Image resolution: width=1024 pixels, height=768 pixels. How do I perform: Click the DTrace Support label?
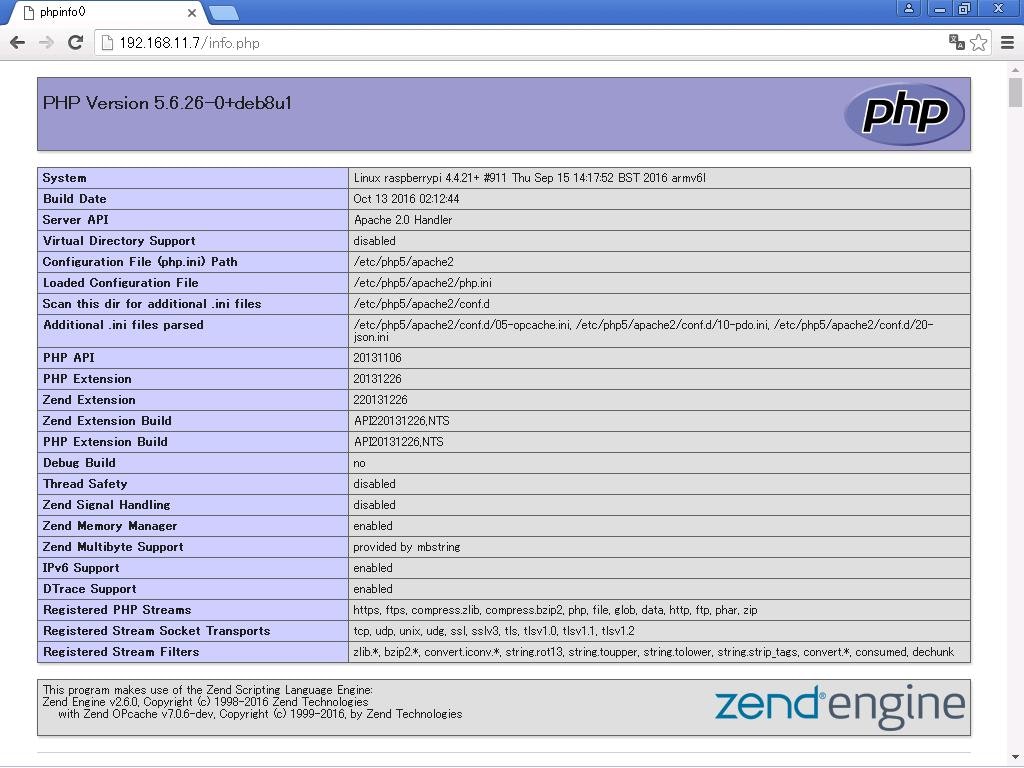pos(89,588)
